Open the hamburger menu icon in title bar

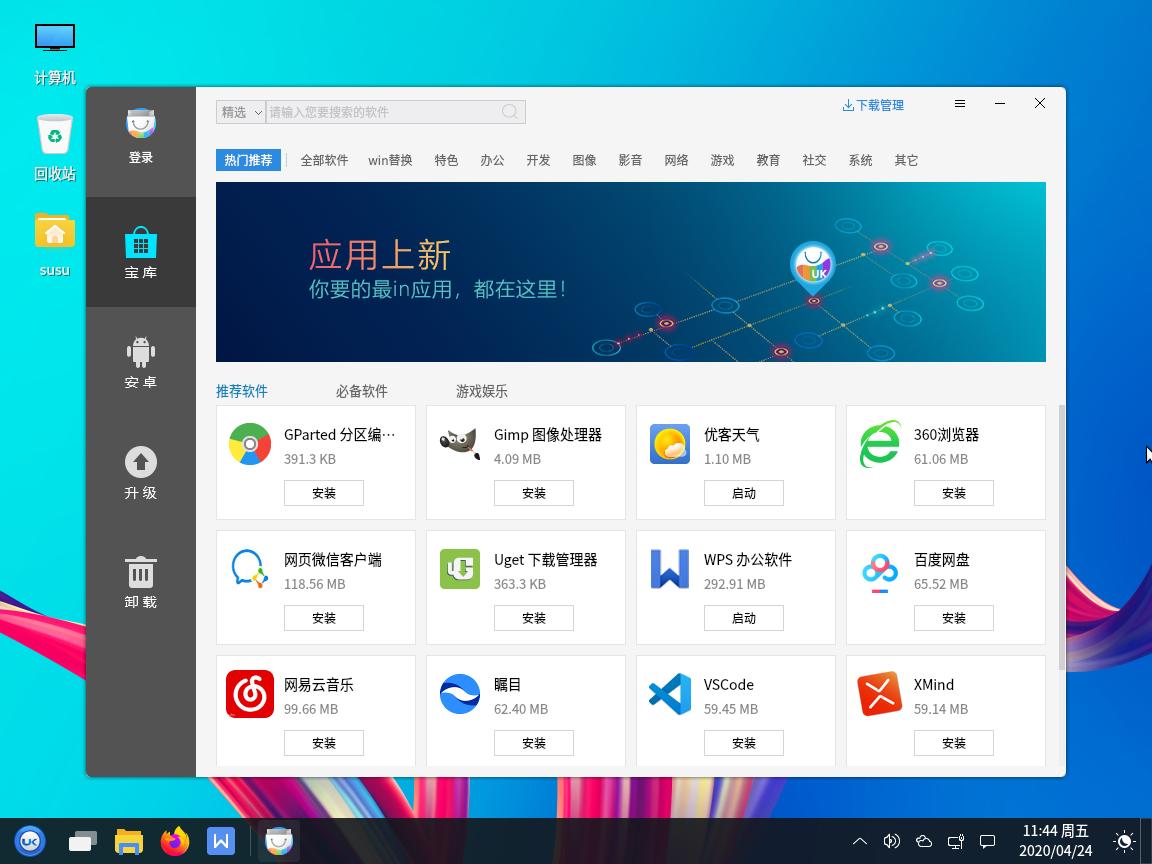tap(960, 104)
